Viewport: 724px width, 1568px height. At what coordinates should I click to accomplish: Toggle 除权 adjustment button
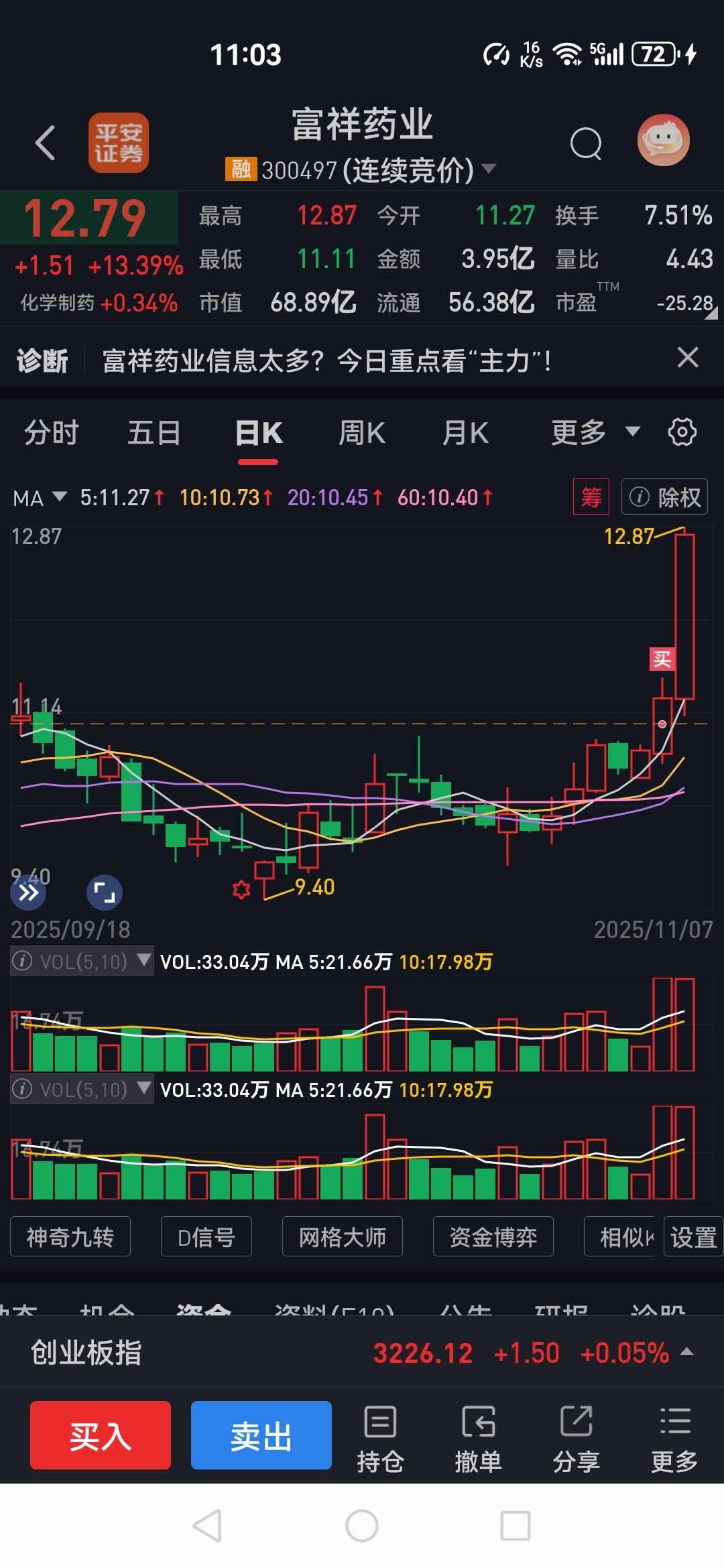tap(664, 497)
